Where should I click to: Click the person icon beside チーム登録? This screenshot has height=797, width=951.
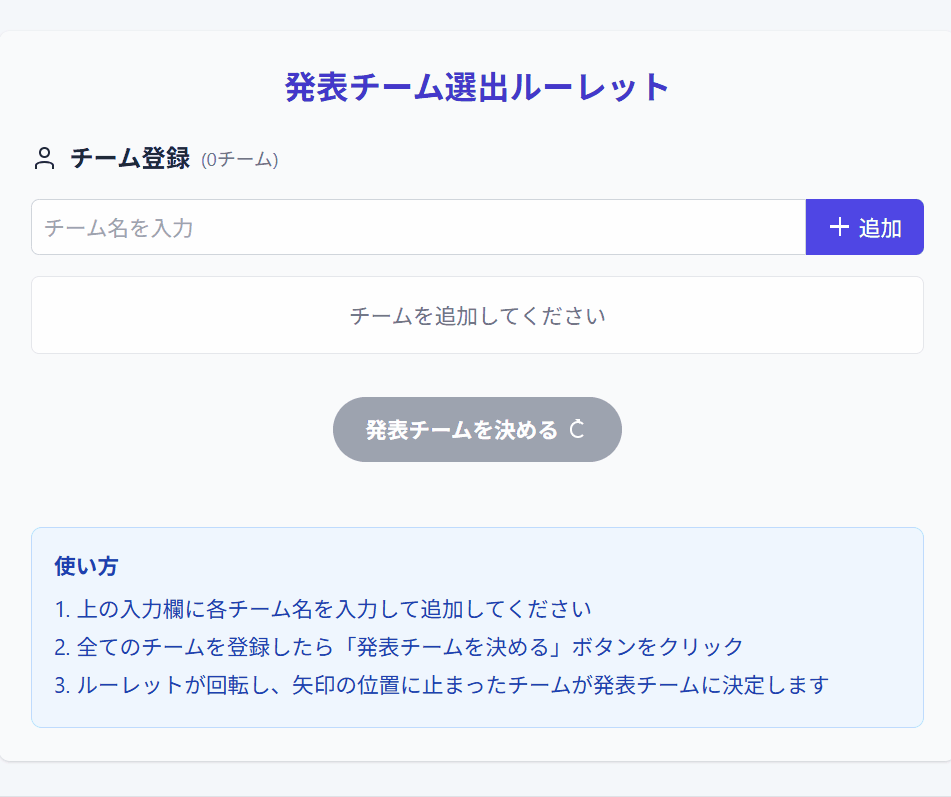coord(44,159)
